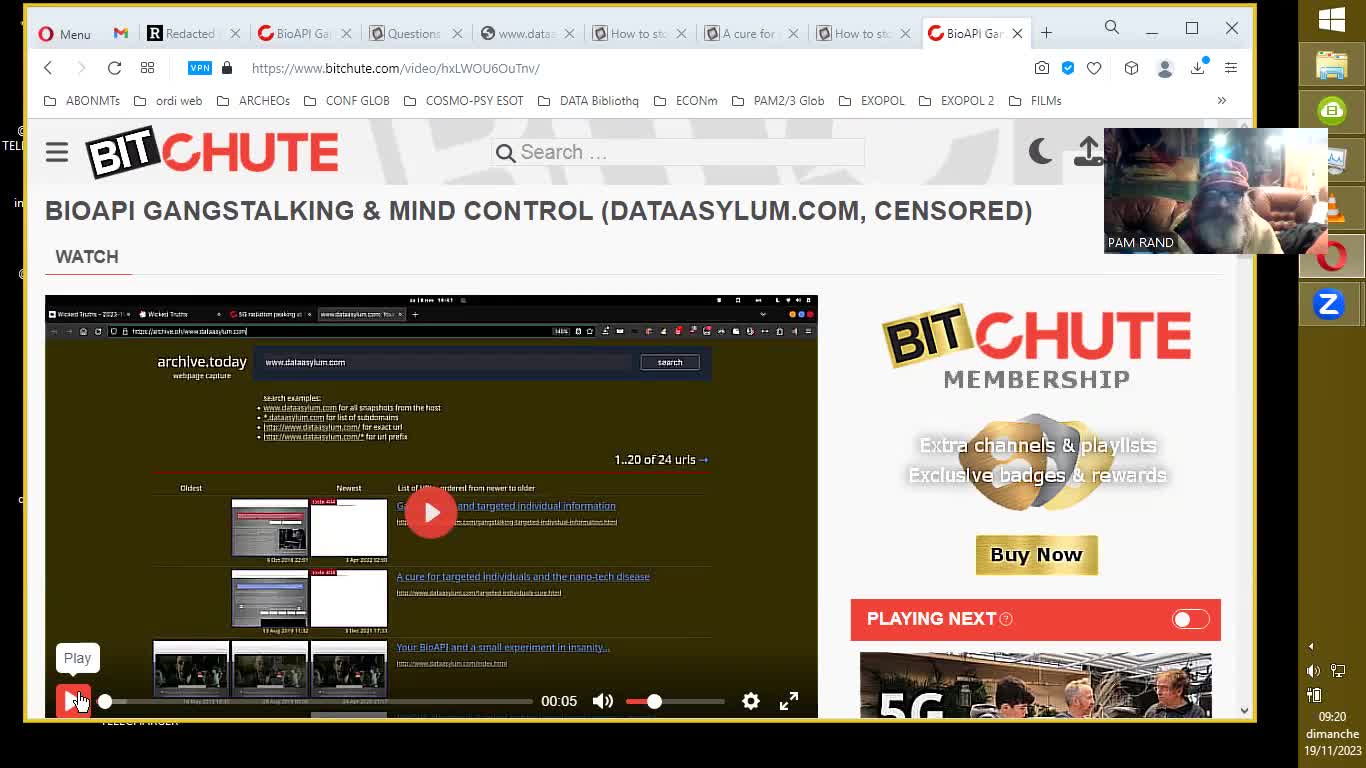Open the COSMO-PSY ESOT bookmark folder

point(464,101)
